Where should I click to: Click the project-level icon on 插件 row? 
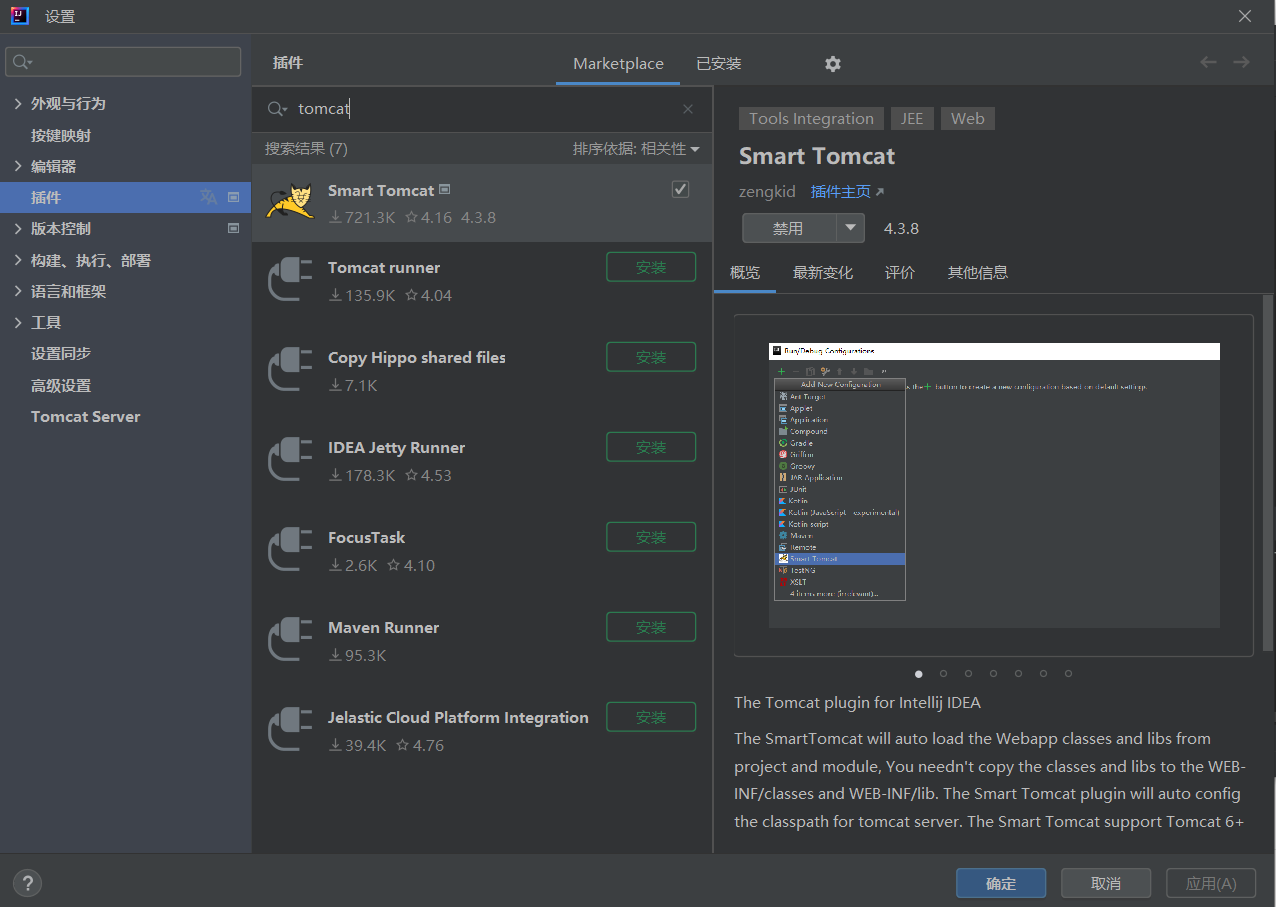click(x=234, y=197)
